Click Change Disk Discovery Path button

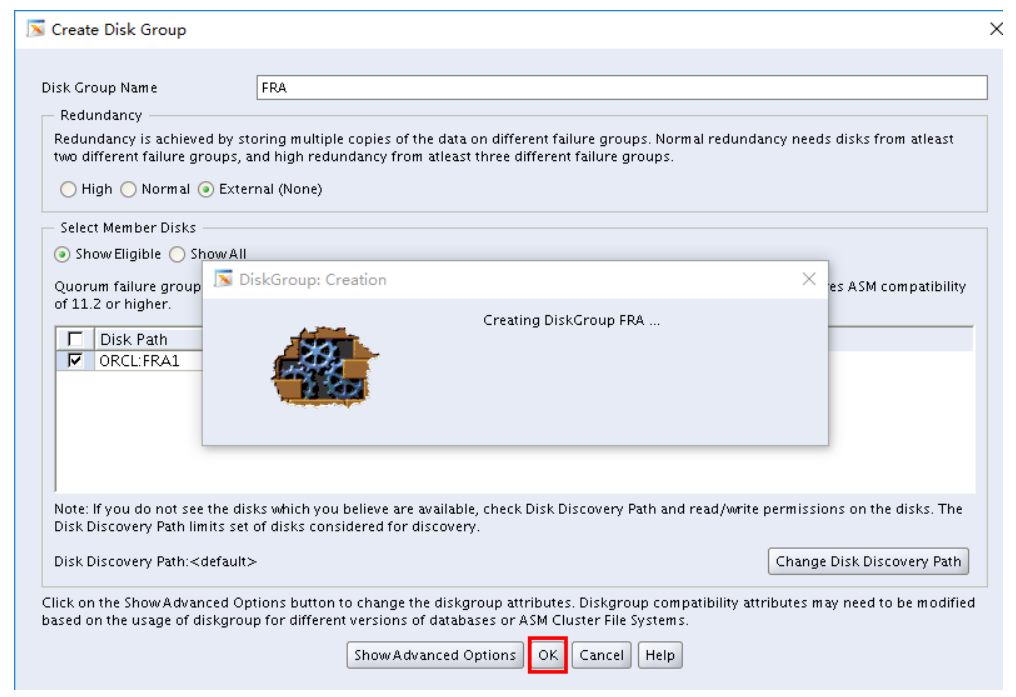click(x=868, y=561)
